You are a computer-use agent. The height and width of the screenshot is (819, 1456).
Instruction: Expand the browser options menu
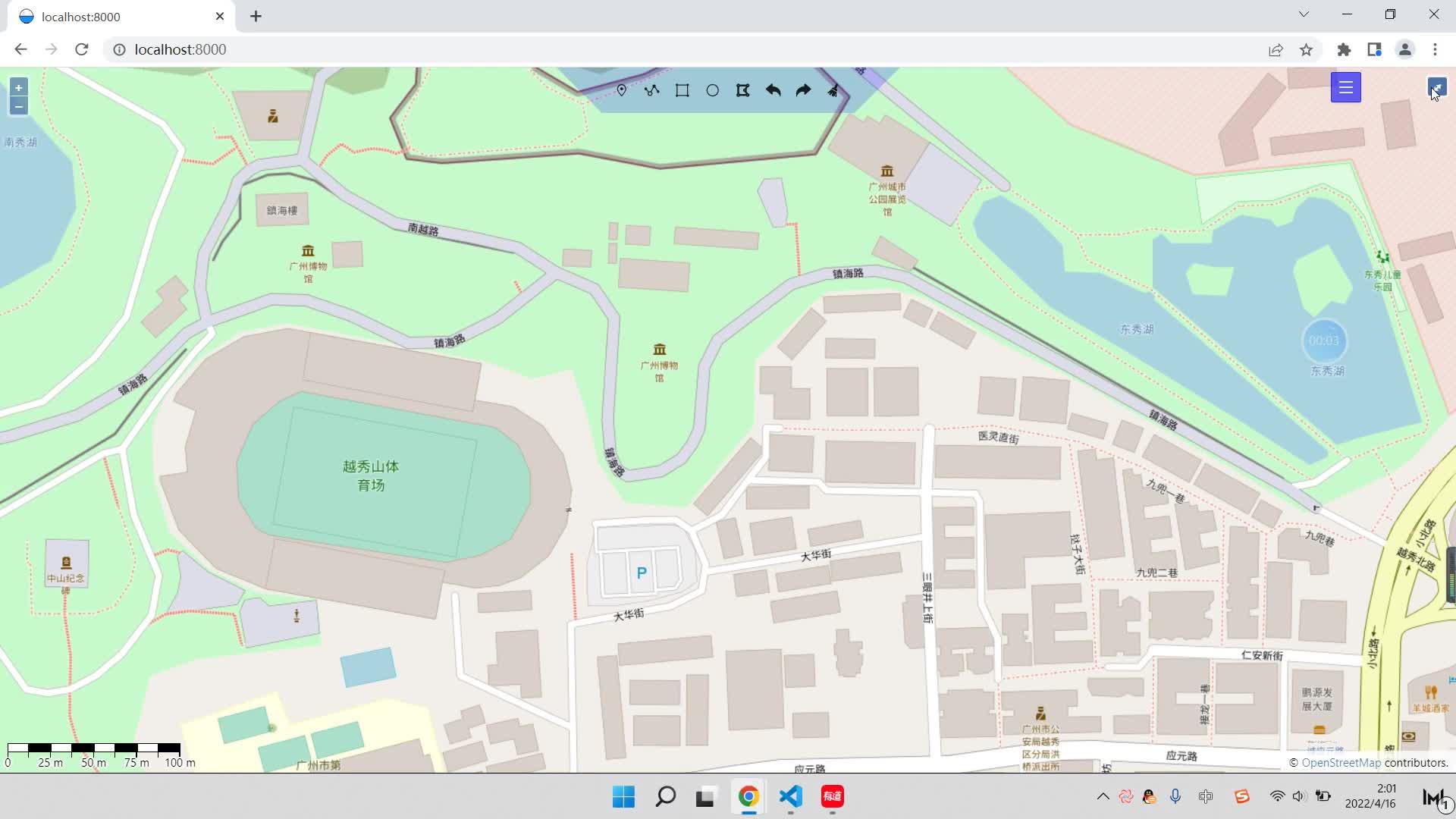pos(1434,49)
